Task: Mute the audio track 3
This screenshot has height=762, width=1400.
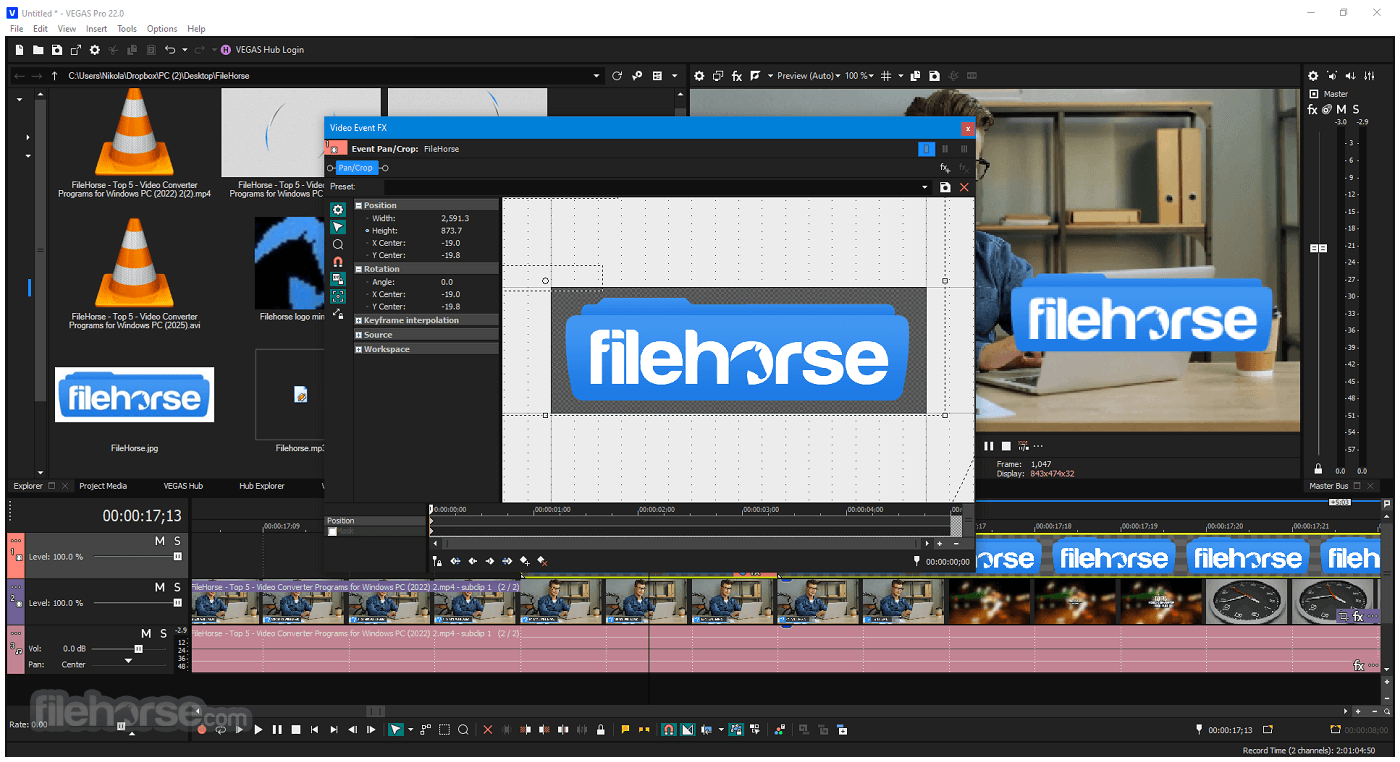Action: click(146, 633)
